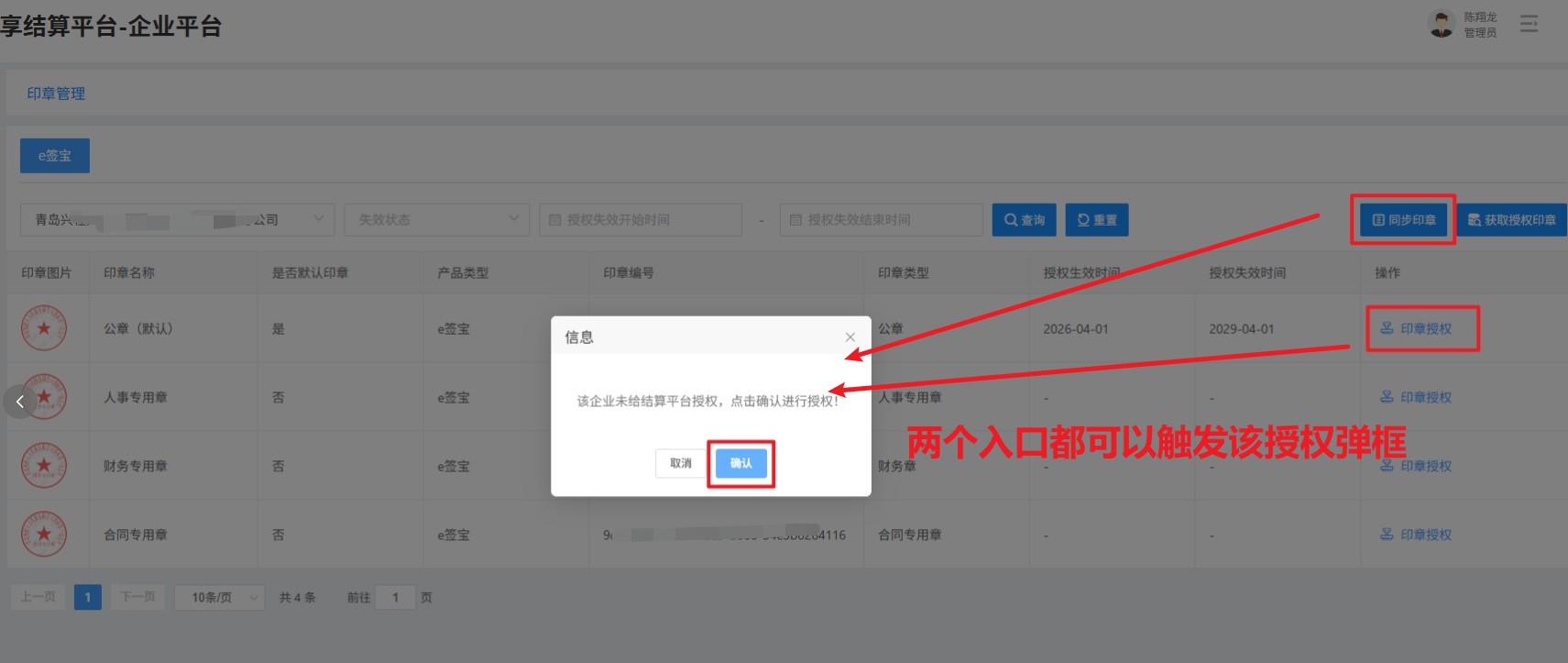This screenshot has width=1568, height=663.
Task: Switch to the 印章管理 tab
Action: pyautogui.click(x=56, y=94)
